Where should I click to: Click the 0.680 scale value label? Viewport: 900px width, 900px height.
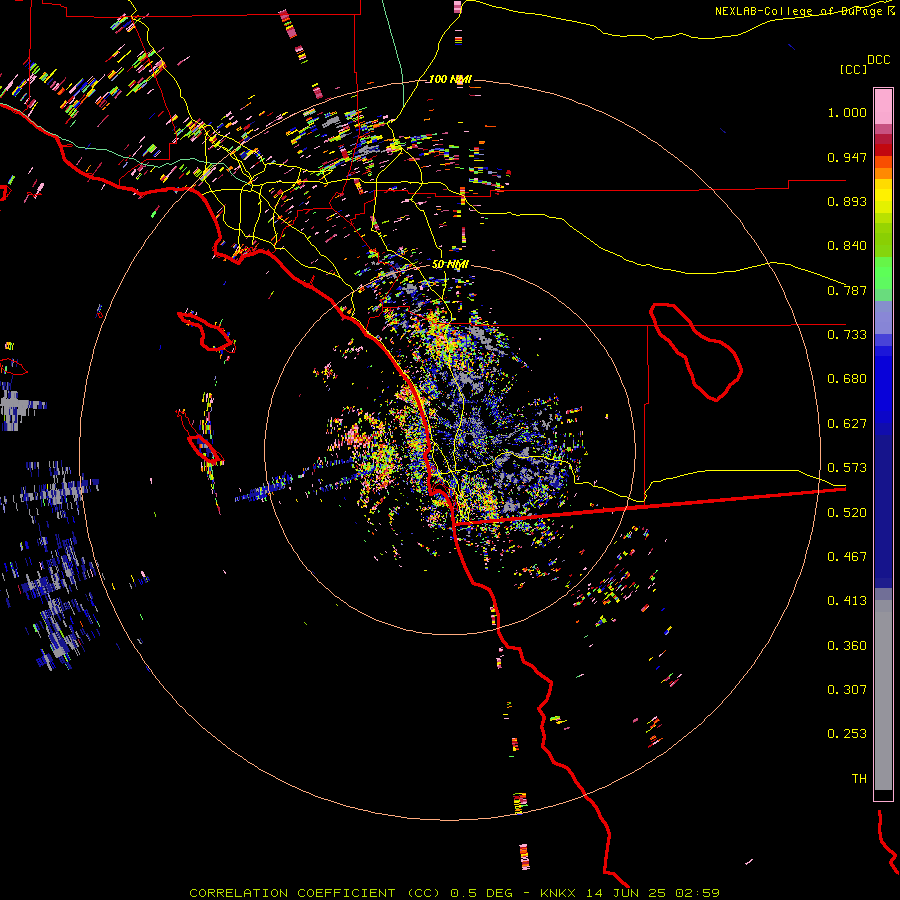(847, 379)
